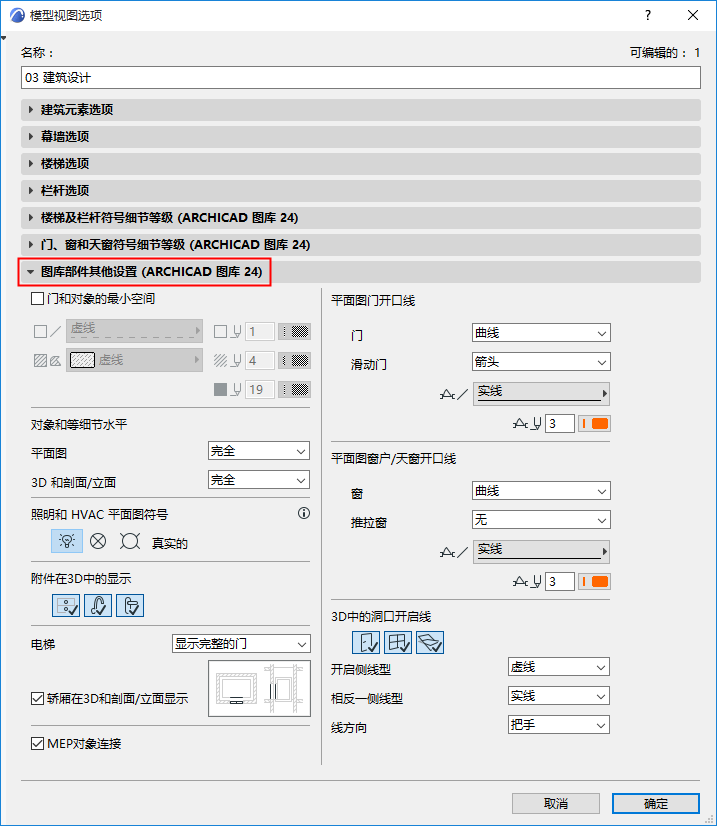Open the 滑动门 dropdown showing 箭头
Screen dimensions: 717x826
coord(541,362)
